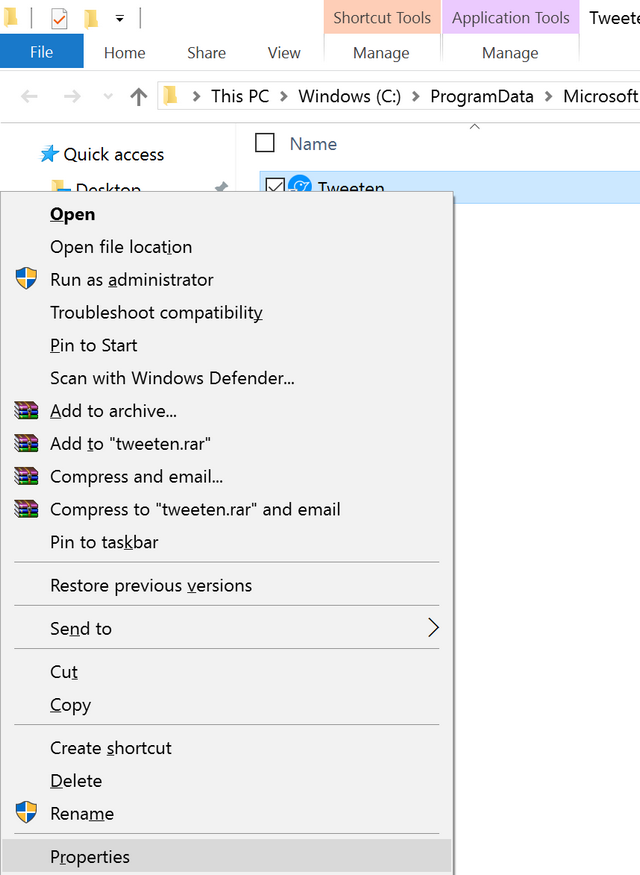Click This PC in the address bar

tap(240, 97)
